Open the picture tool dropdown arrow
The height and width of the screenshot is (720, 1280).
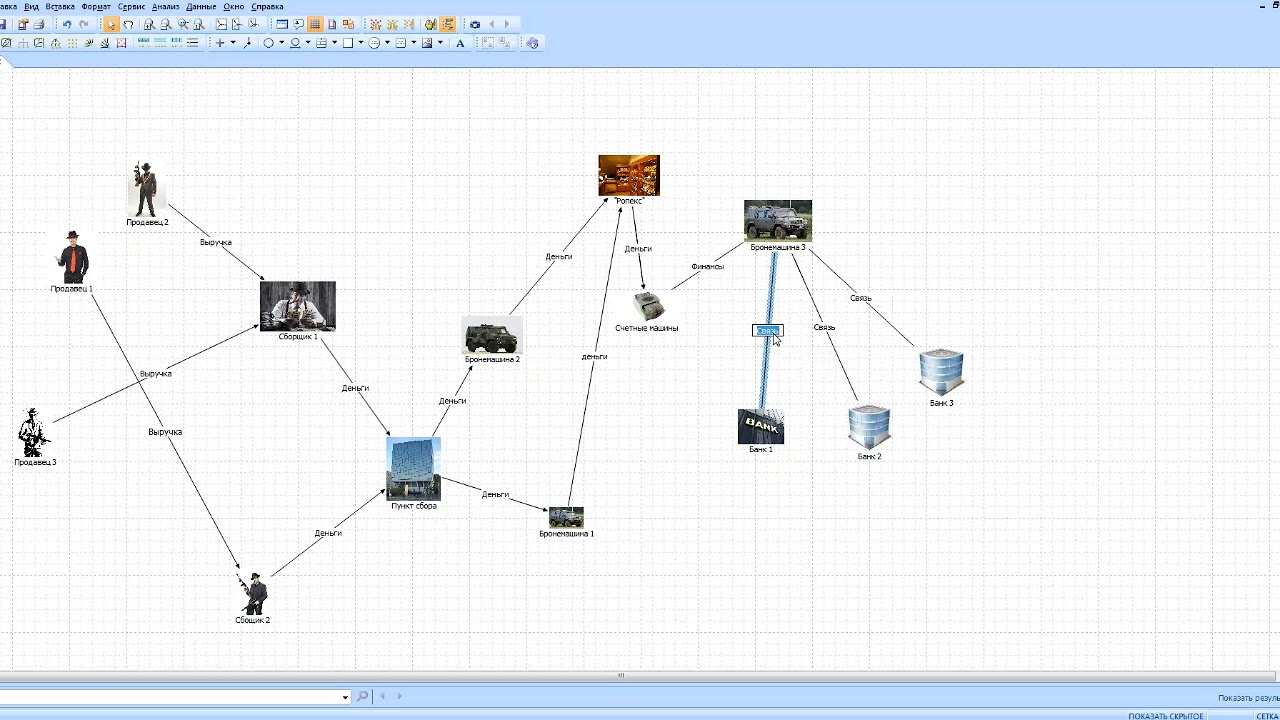tap(440, 43)
